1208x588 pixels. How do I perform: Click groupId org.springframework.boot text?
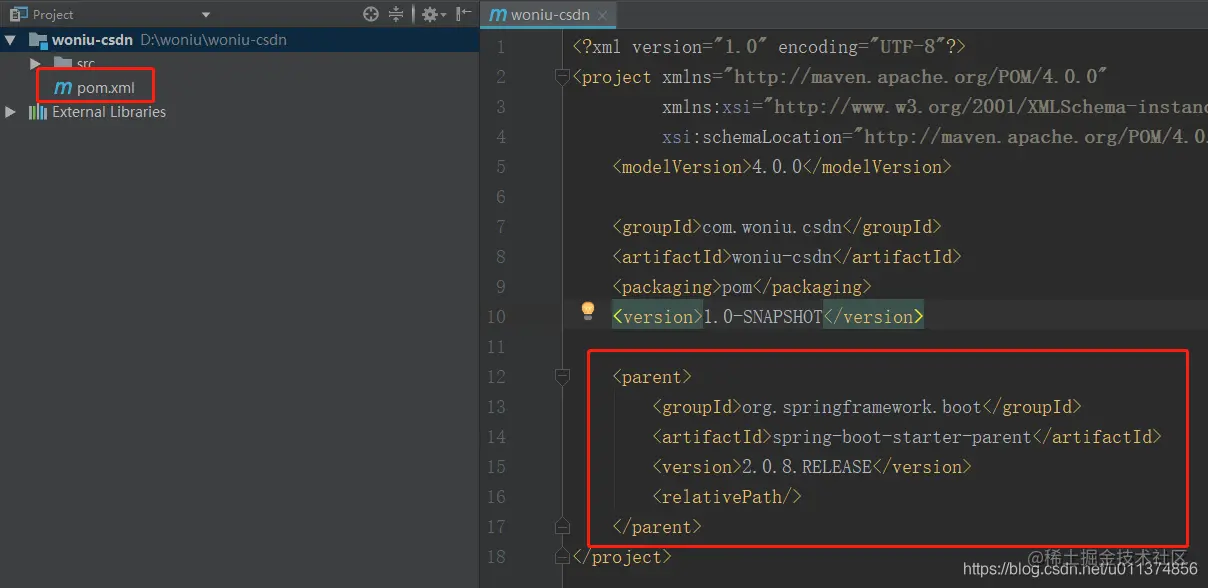[x=862, y=407]
